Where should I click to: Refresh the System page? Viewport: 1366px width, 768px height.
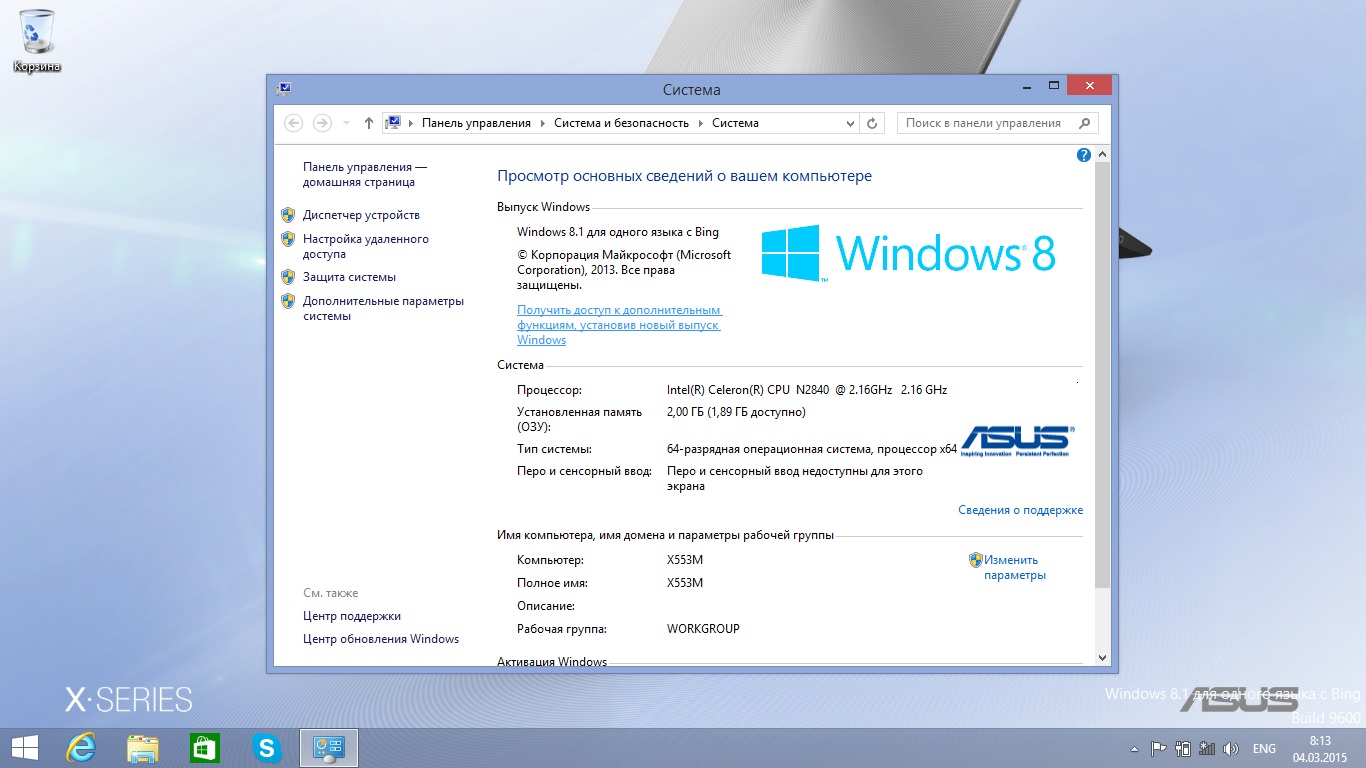[x=872, y=123]
